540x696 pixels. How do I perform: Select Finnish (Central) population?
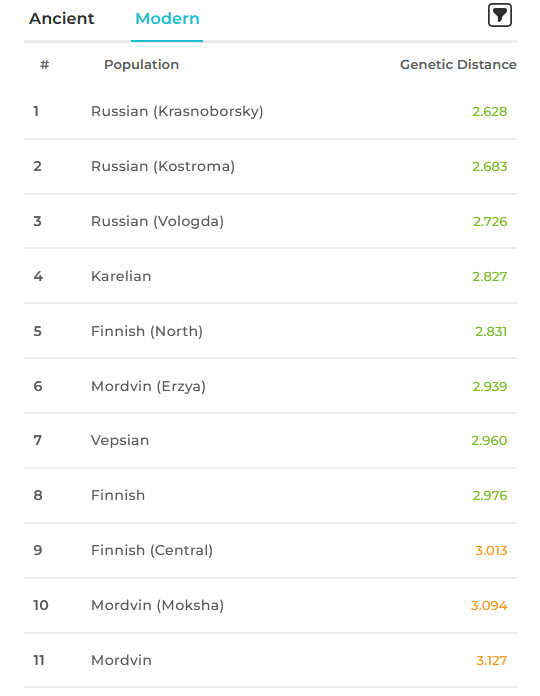pyautogui.click(x=270, y=550)
